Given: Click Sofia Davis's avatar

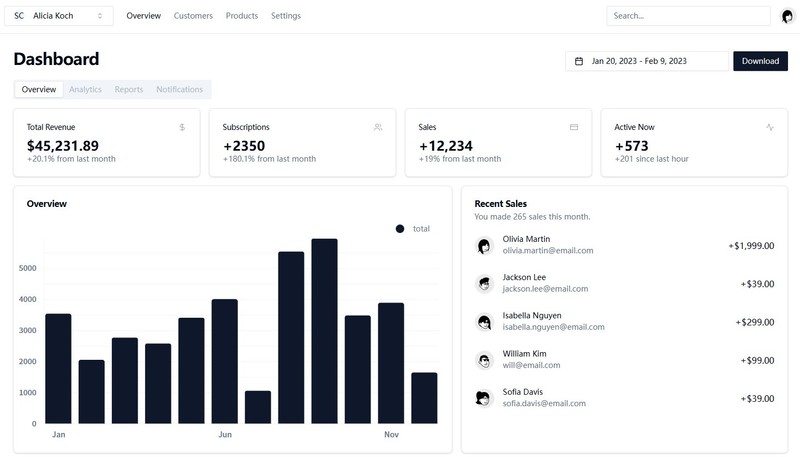Looking at the screenshot, I should pyautogui.click(x=484, y=397).
